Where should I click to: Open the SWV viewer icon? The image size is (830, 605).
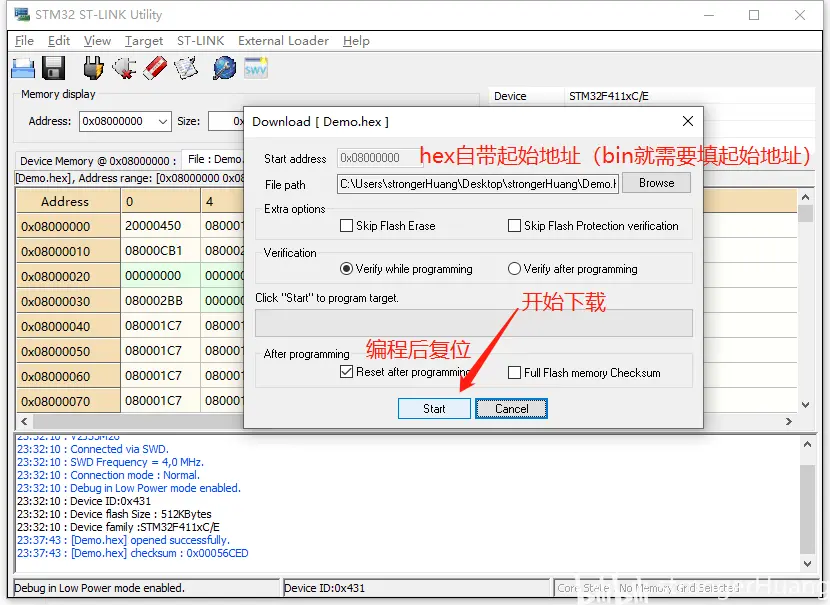[x=256, y=68]
